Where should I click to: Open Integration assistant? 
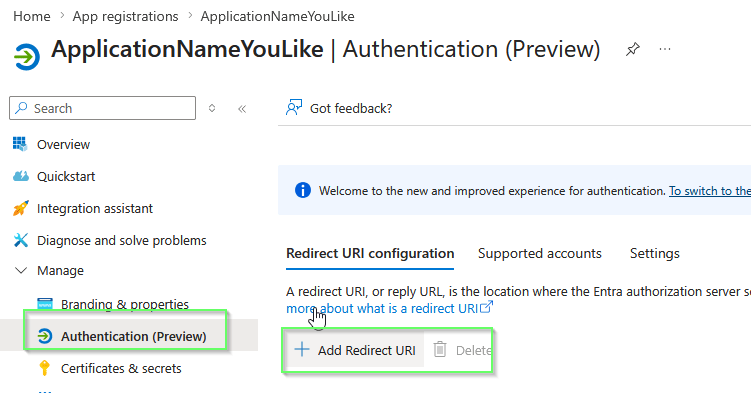pos(95,209)
